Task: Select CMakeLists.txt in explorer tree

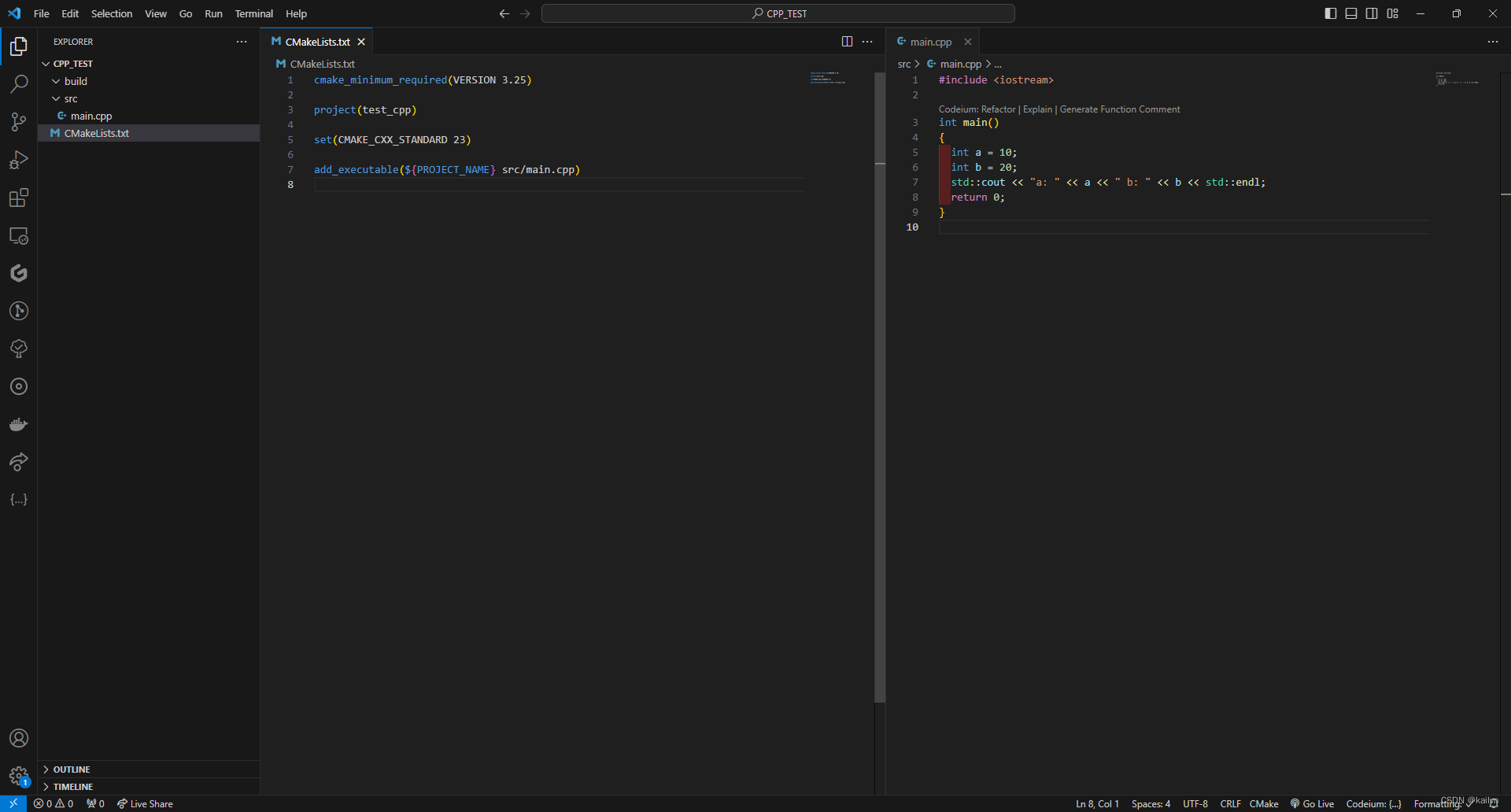Action: point(149,133)
